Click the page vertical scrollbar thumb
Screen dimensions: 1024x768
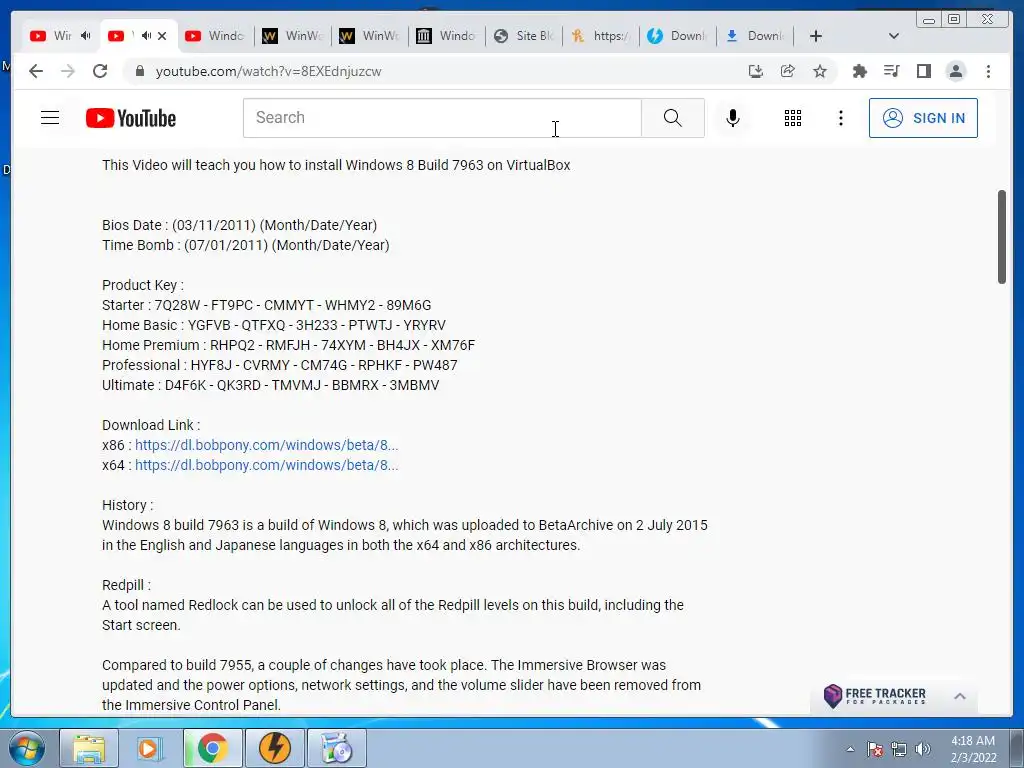1001,237
